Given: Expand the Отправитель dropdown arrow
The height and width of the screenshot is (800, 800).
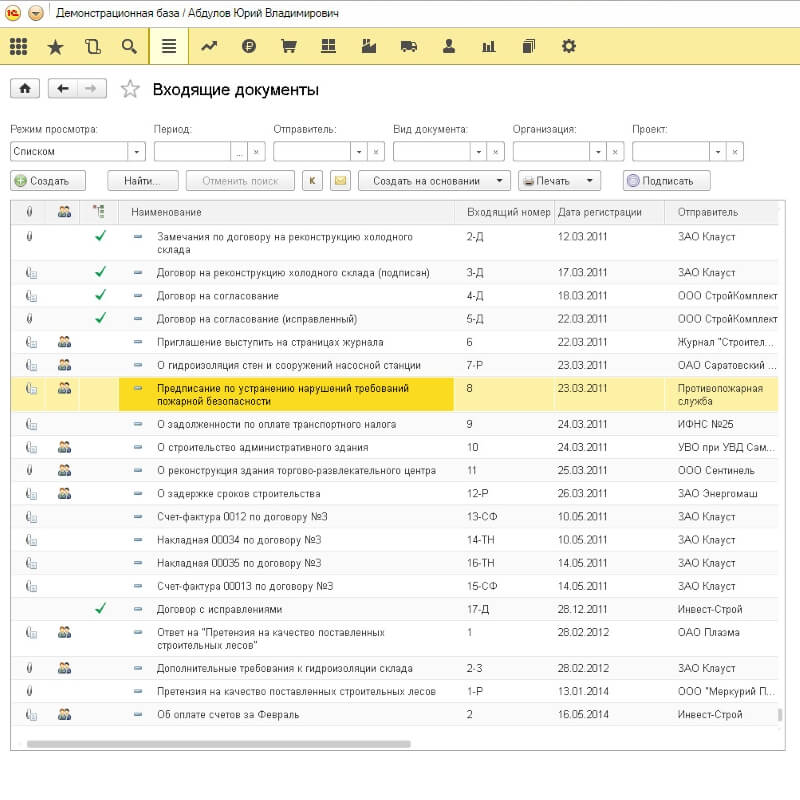Looking at the screenshot, I should coord(359,152).
